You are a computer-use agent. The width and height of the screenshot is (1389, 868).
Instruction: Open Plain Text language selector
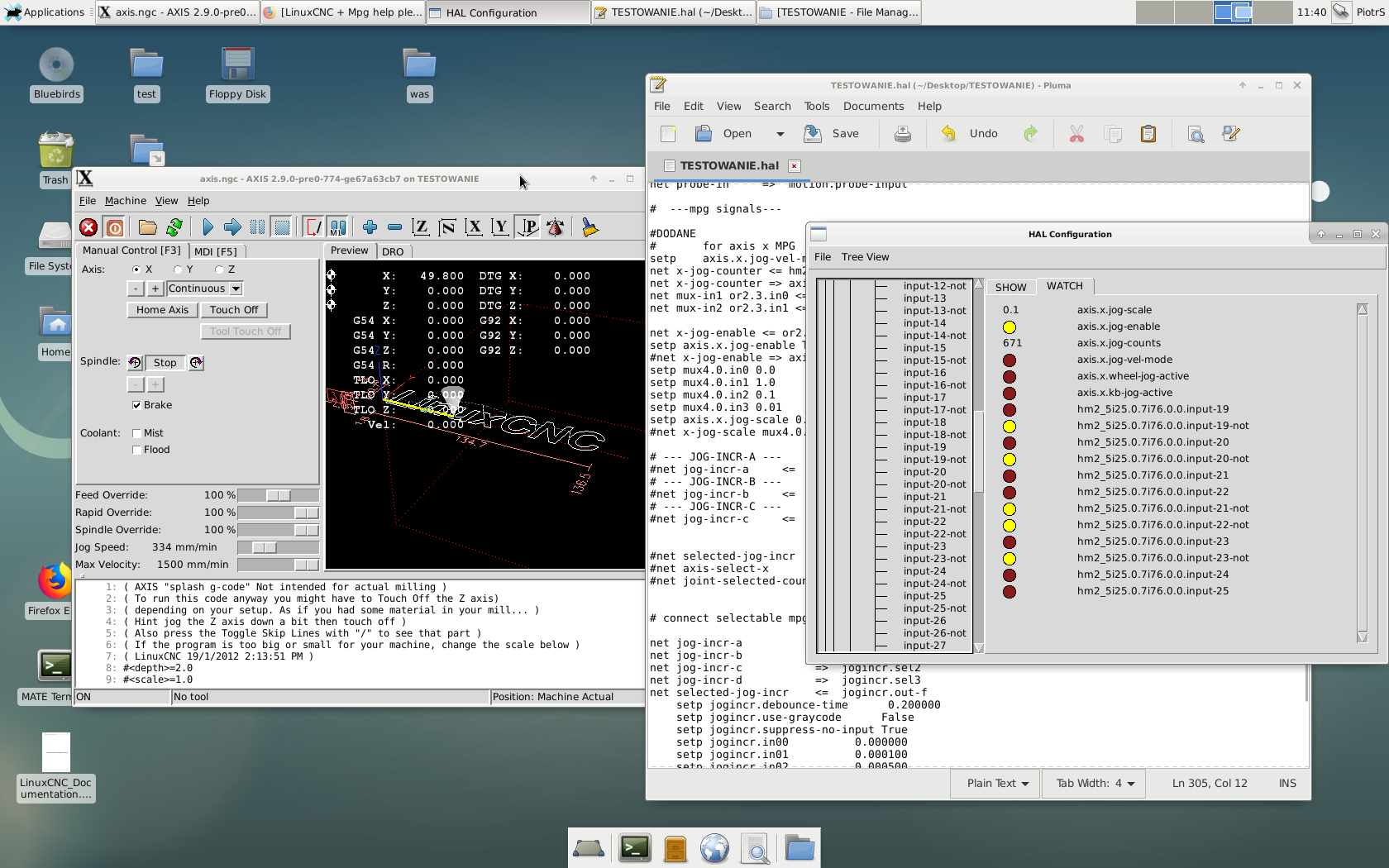[x=997, y=784]
